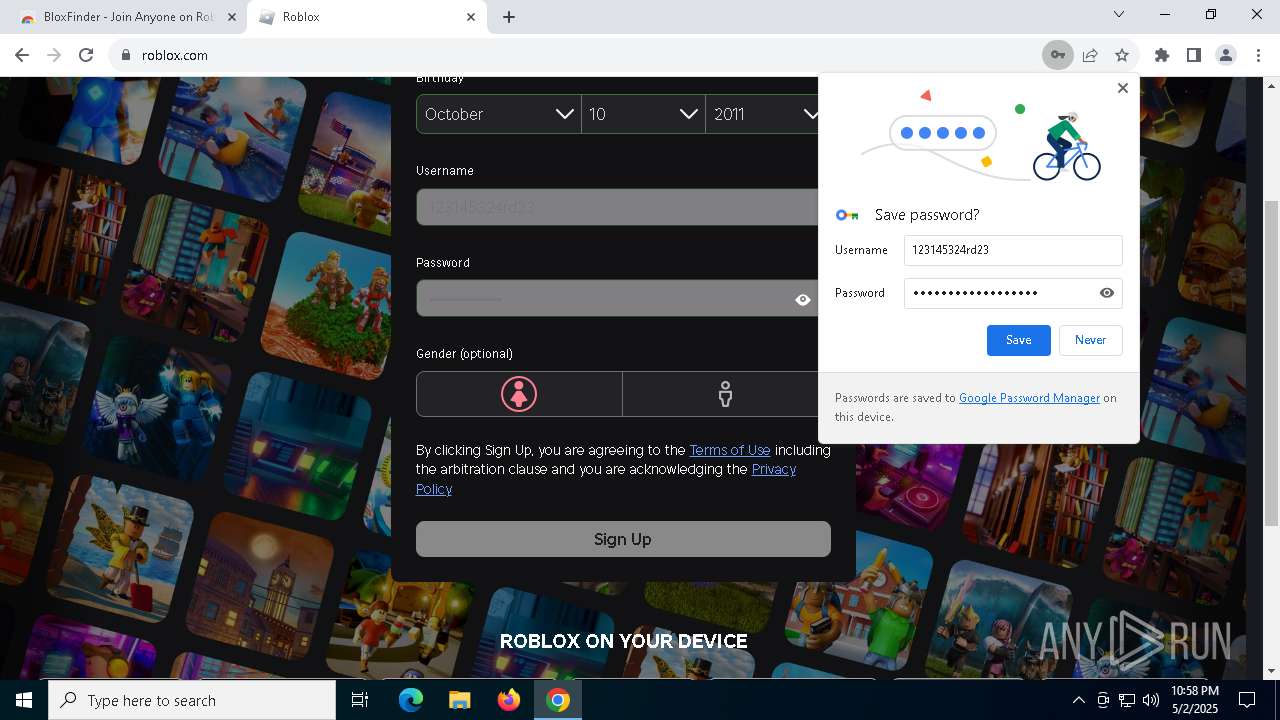Viewport: 1280px width, 720px height.
Task: Show the password in Save password popup
Action: pos(1107,293)
